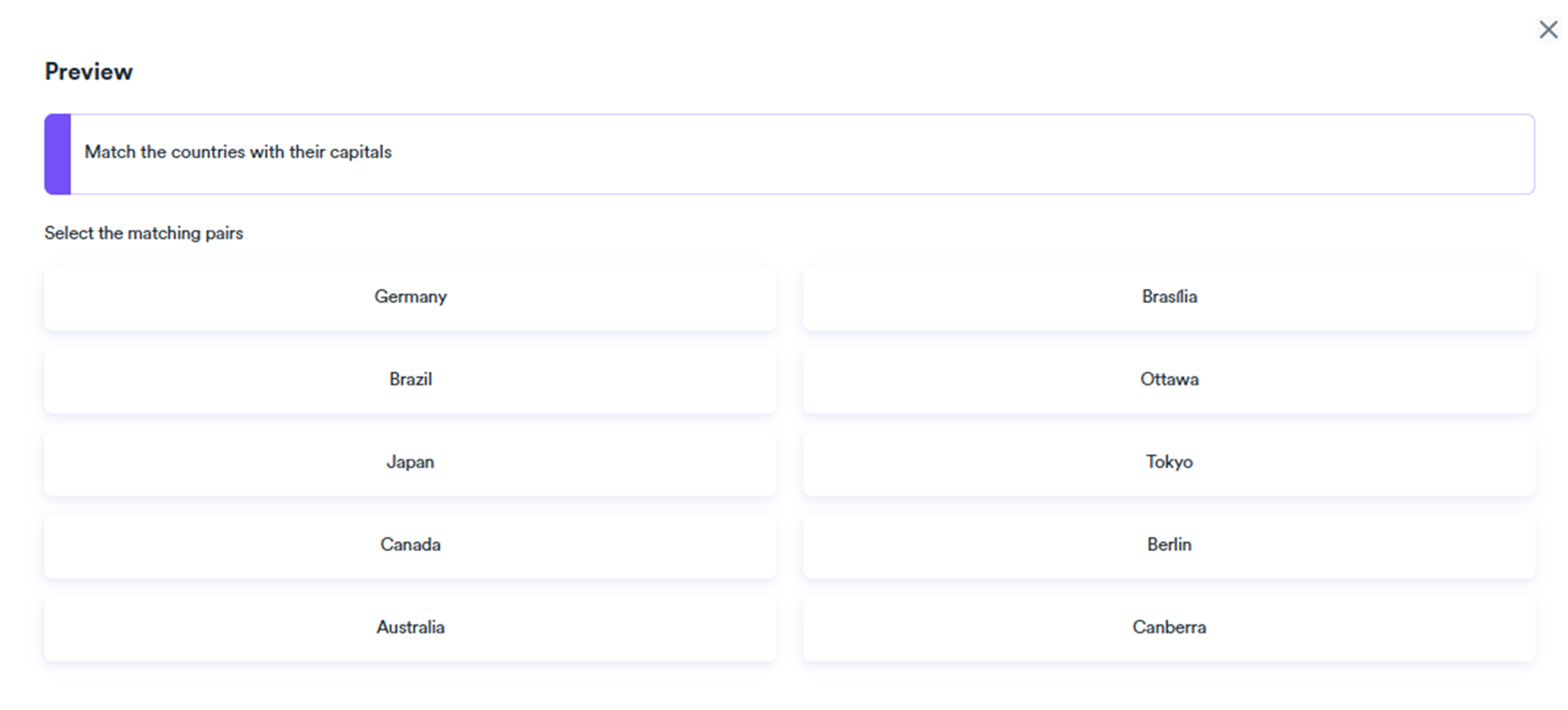Select the Ottawa capital card

pos(1169,380)
